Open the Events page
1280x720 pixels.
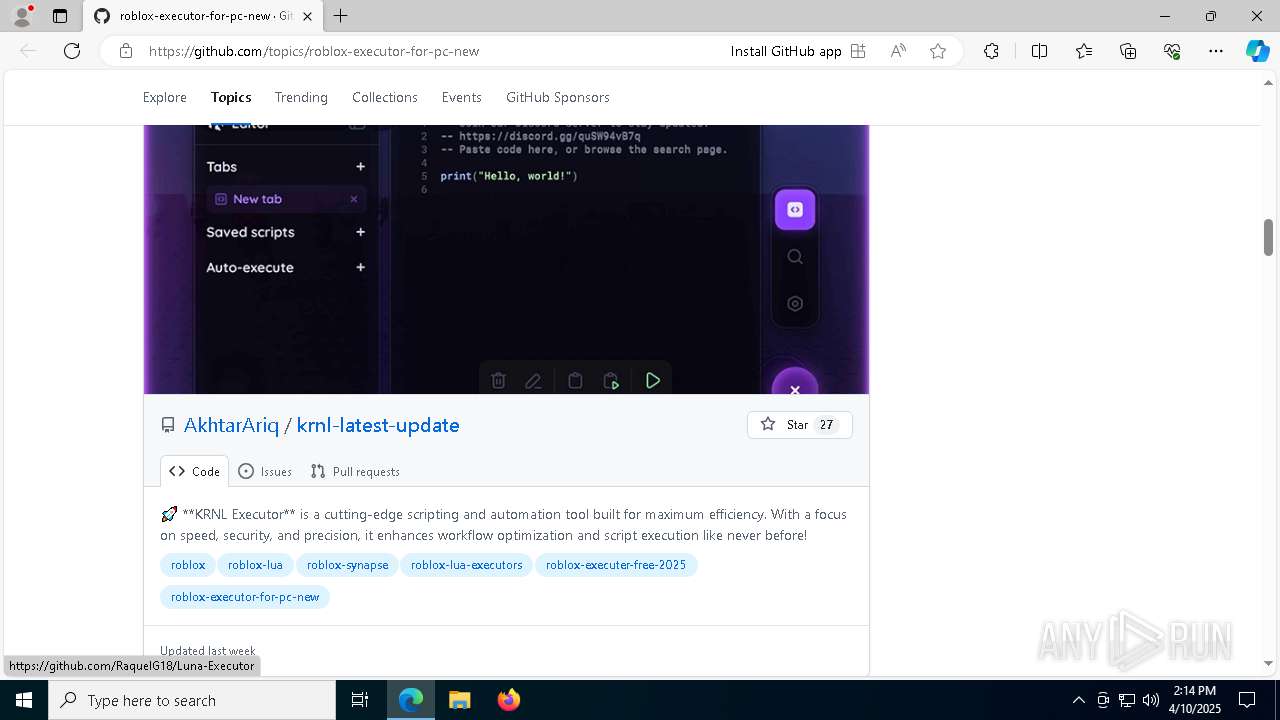click(x=462, y=97)
